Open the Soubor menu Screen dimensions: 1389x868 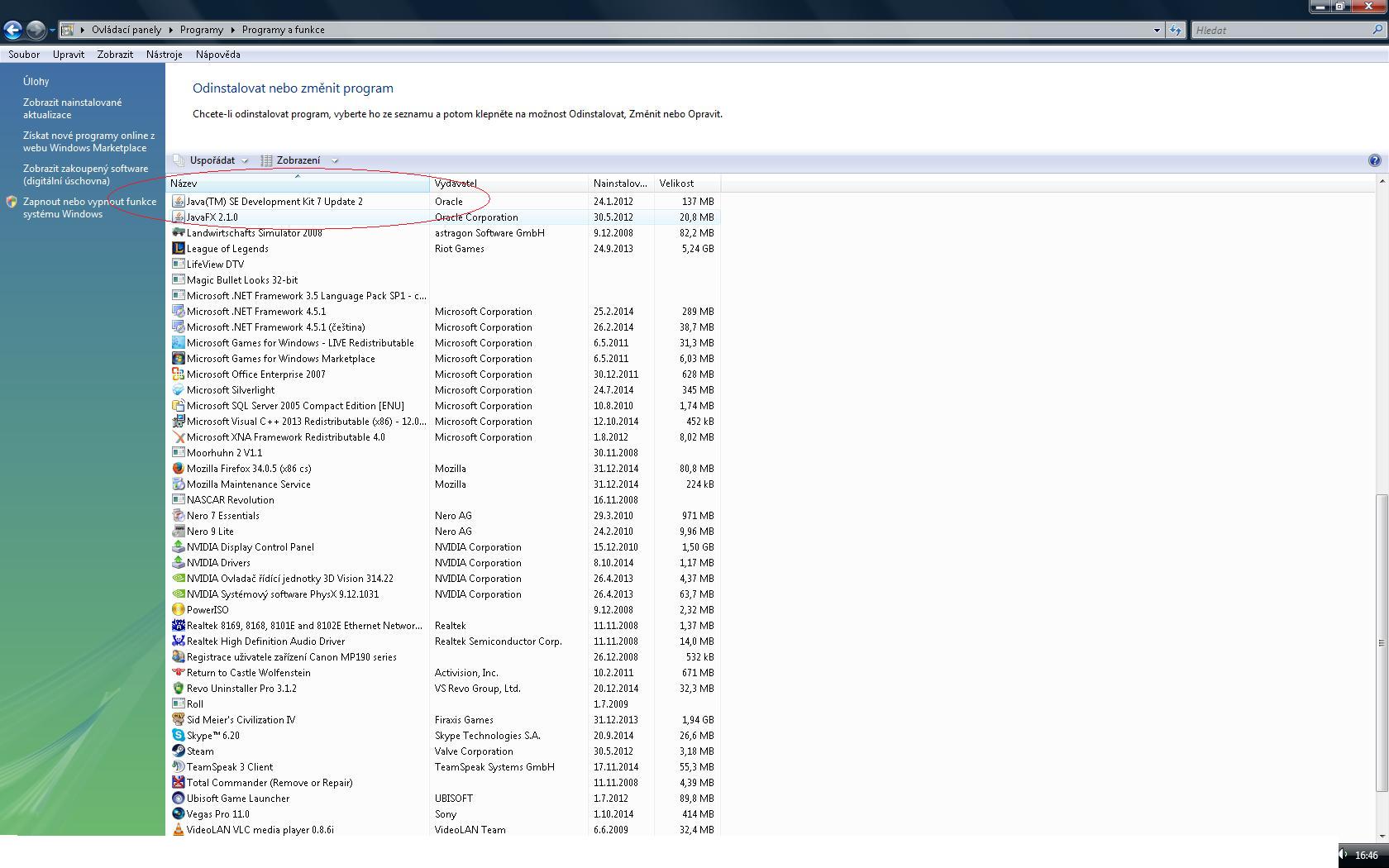[x=24, y=55]
